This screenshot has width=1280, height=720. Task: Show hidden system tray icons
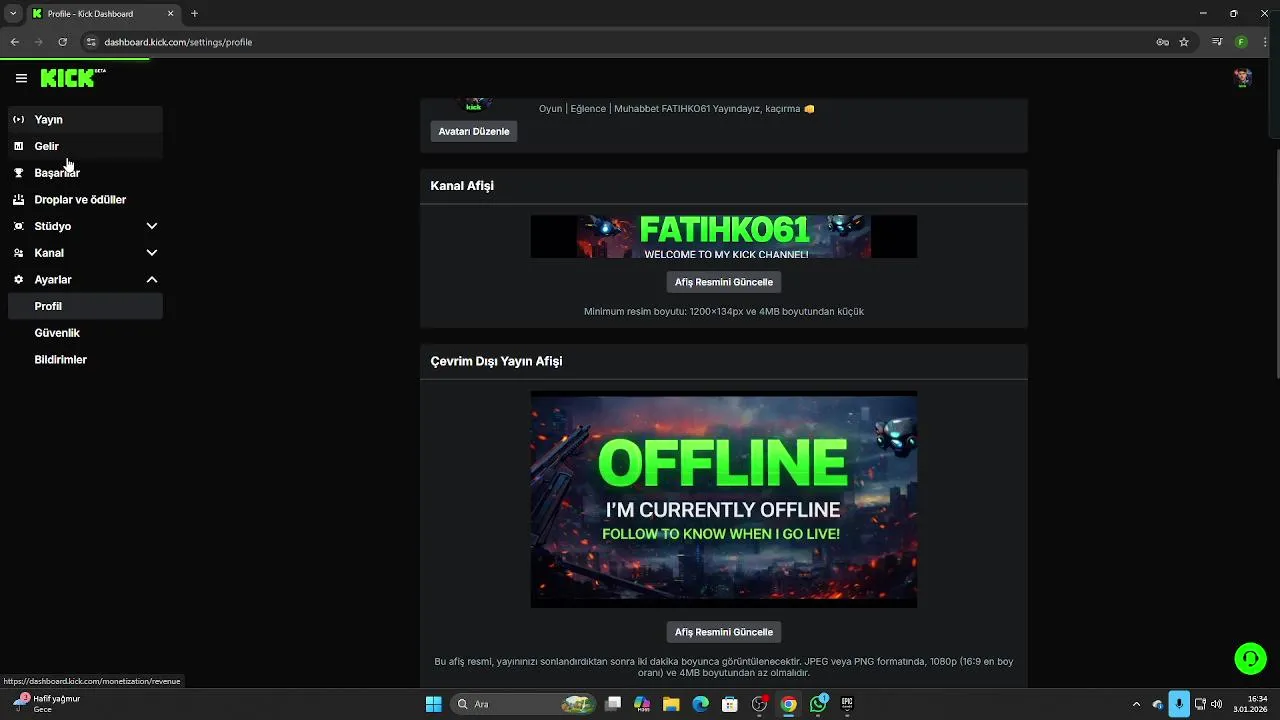click(x=1136, y=704)
